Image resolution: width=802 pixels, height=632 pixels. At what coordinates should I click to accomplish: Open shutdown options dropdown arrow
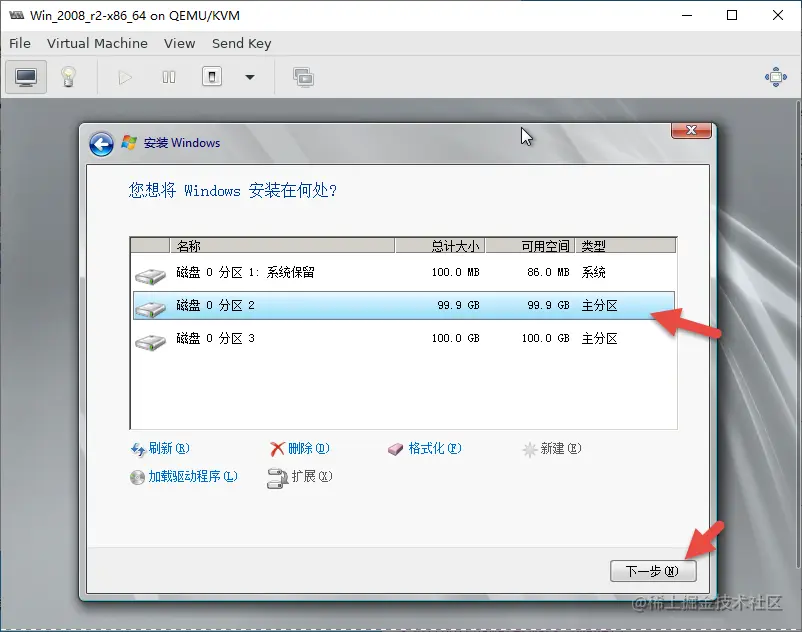click(250, 77)
